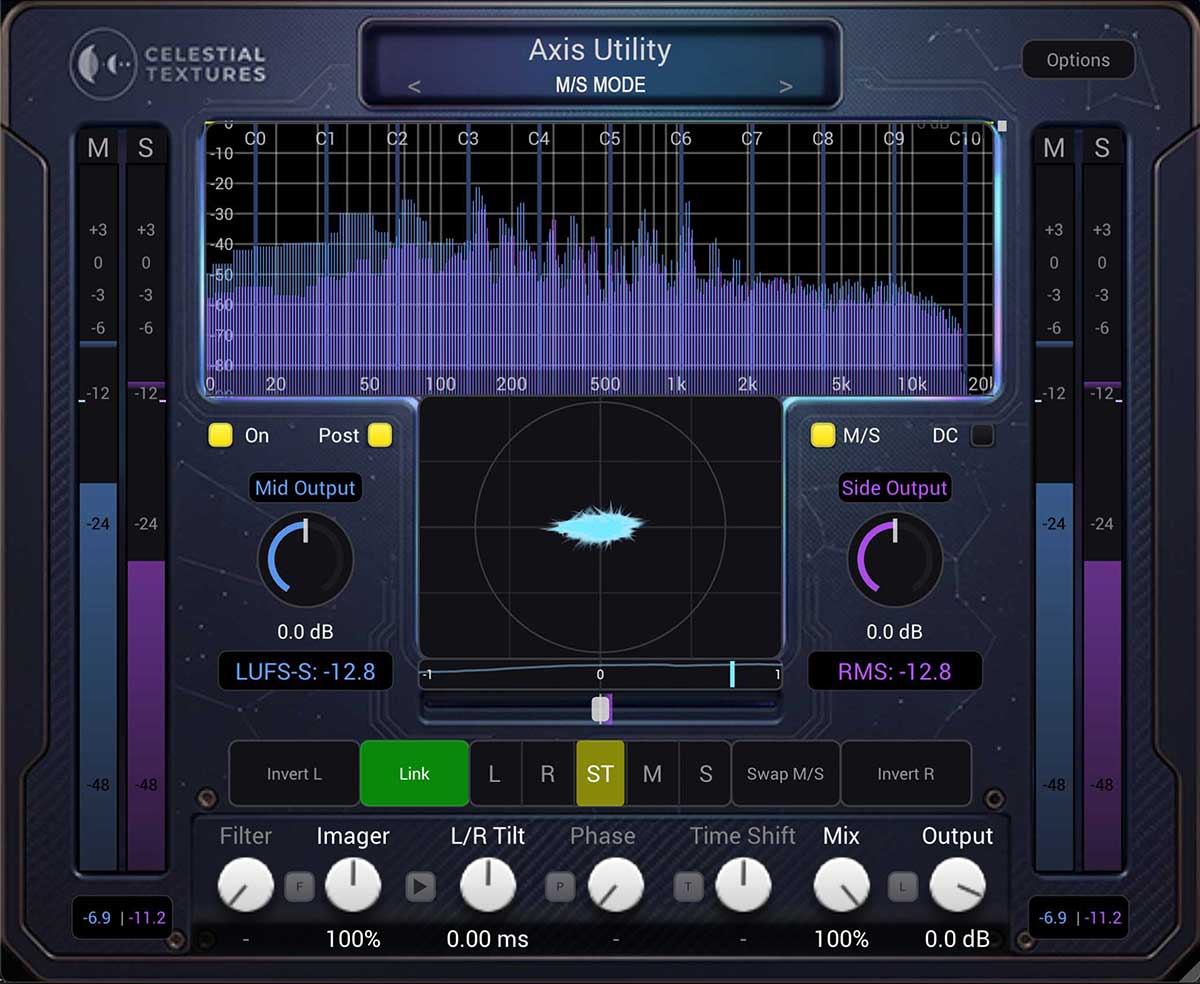Screen dimensions: 1200x984
Task: Click the 0.00 ms value under L/R Tilt
Action: (488, 939)
